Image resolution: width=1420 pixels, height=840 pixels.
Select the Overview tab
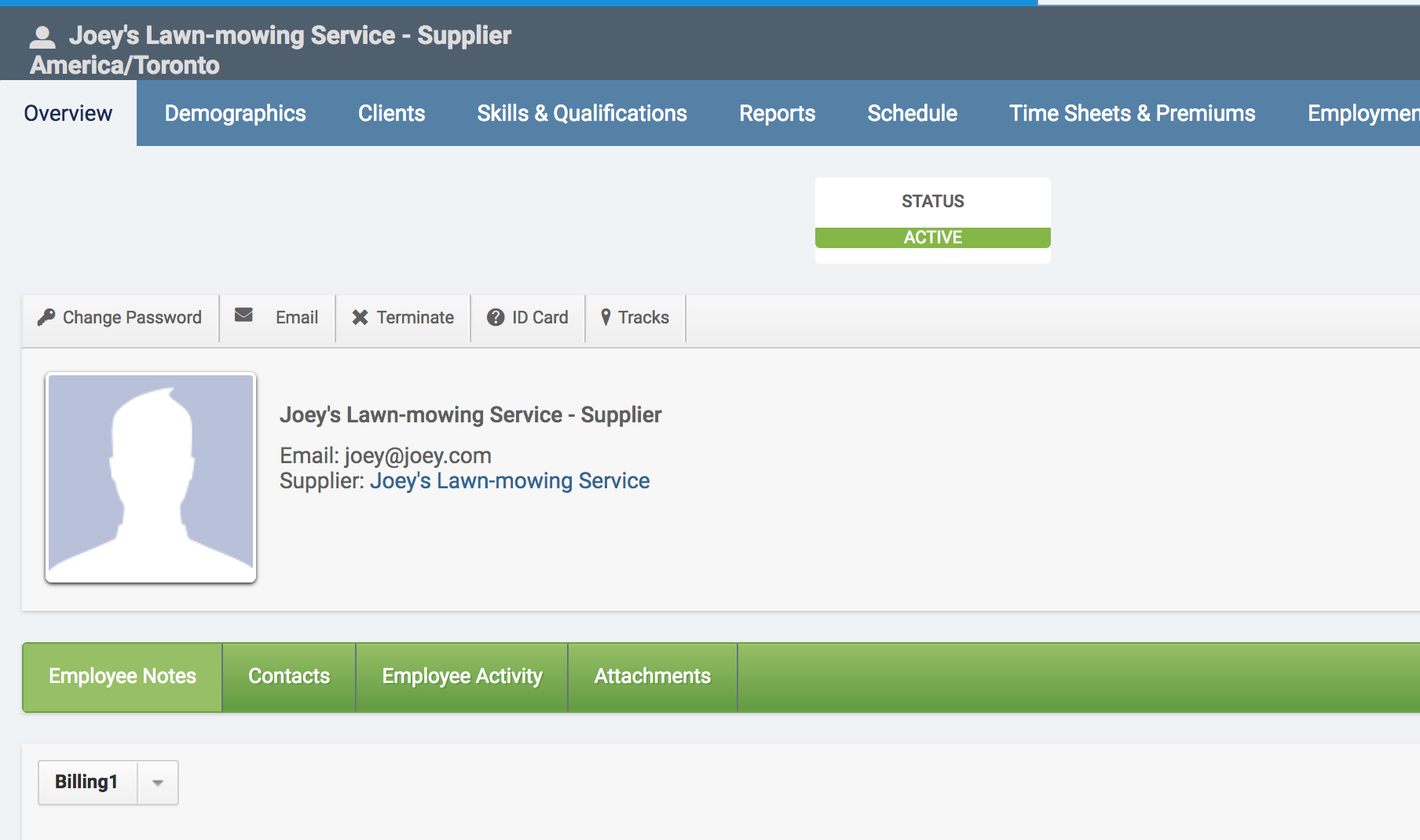[x=68, y=113]
